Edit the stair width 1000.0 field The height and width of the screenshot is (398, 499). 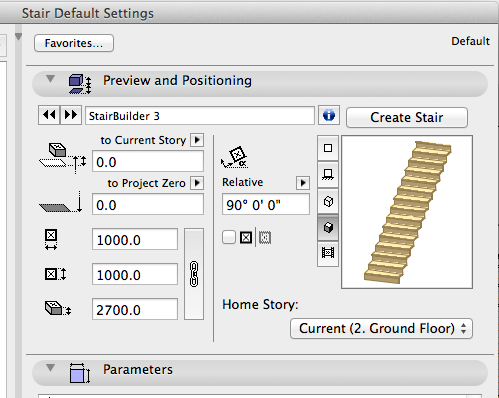point(135,239)
